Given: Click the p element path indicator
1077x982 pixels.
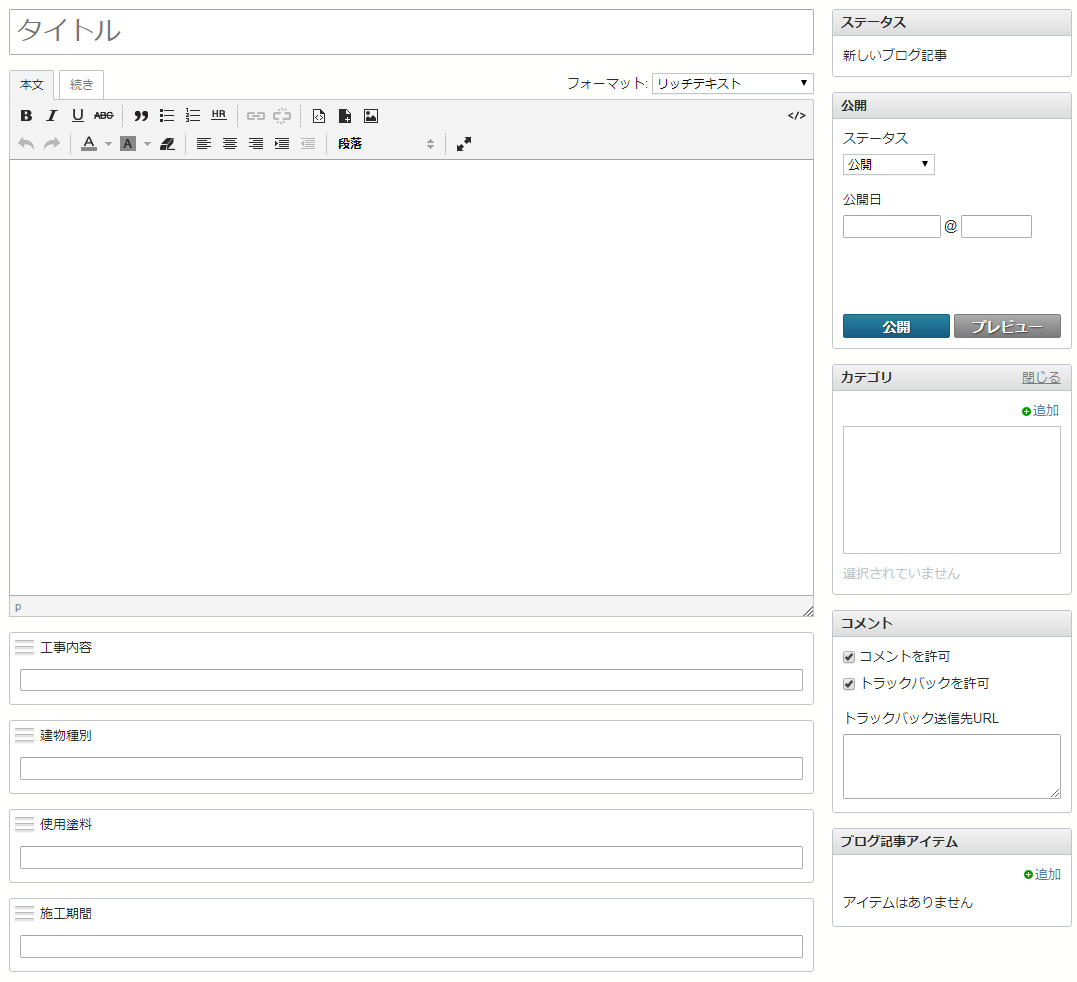Looking at the screenshot, I should (18, 606).
